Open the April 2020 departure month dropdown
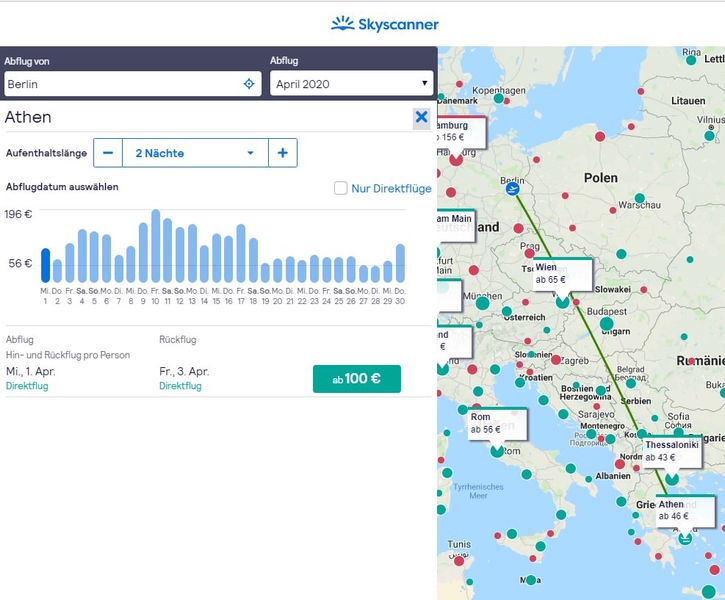 pyautogui.click(x=351, y=84)
